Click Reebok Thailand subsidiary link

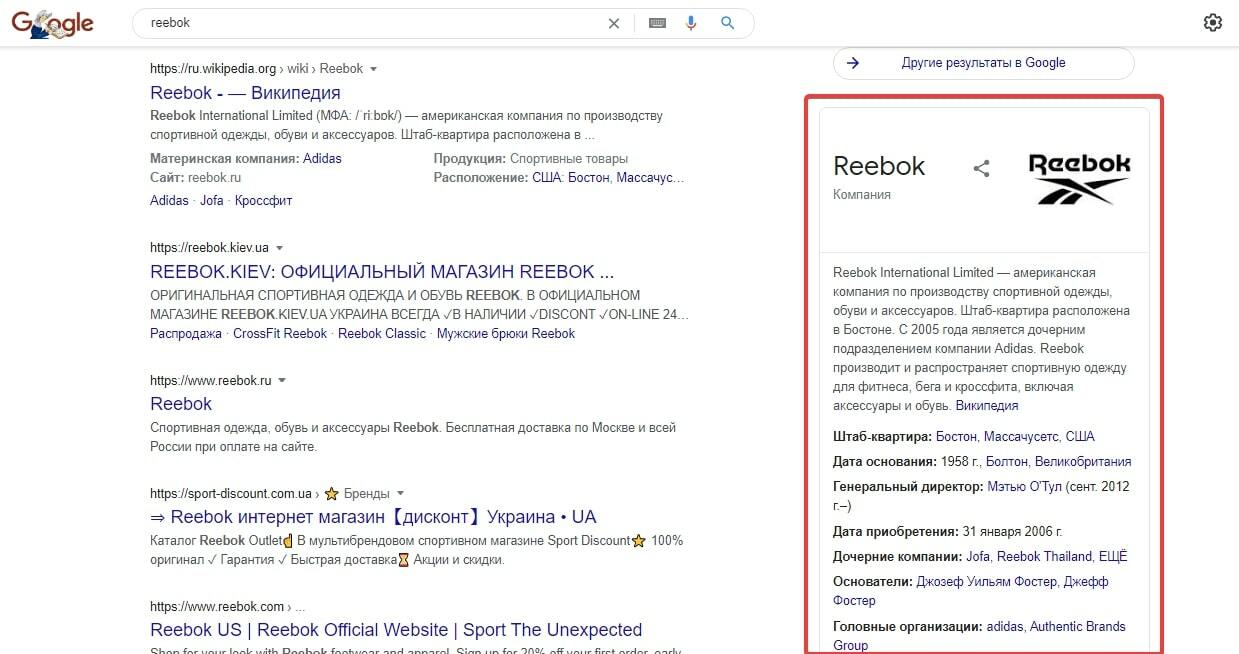coord(1045,556)
